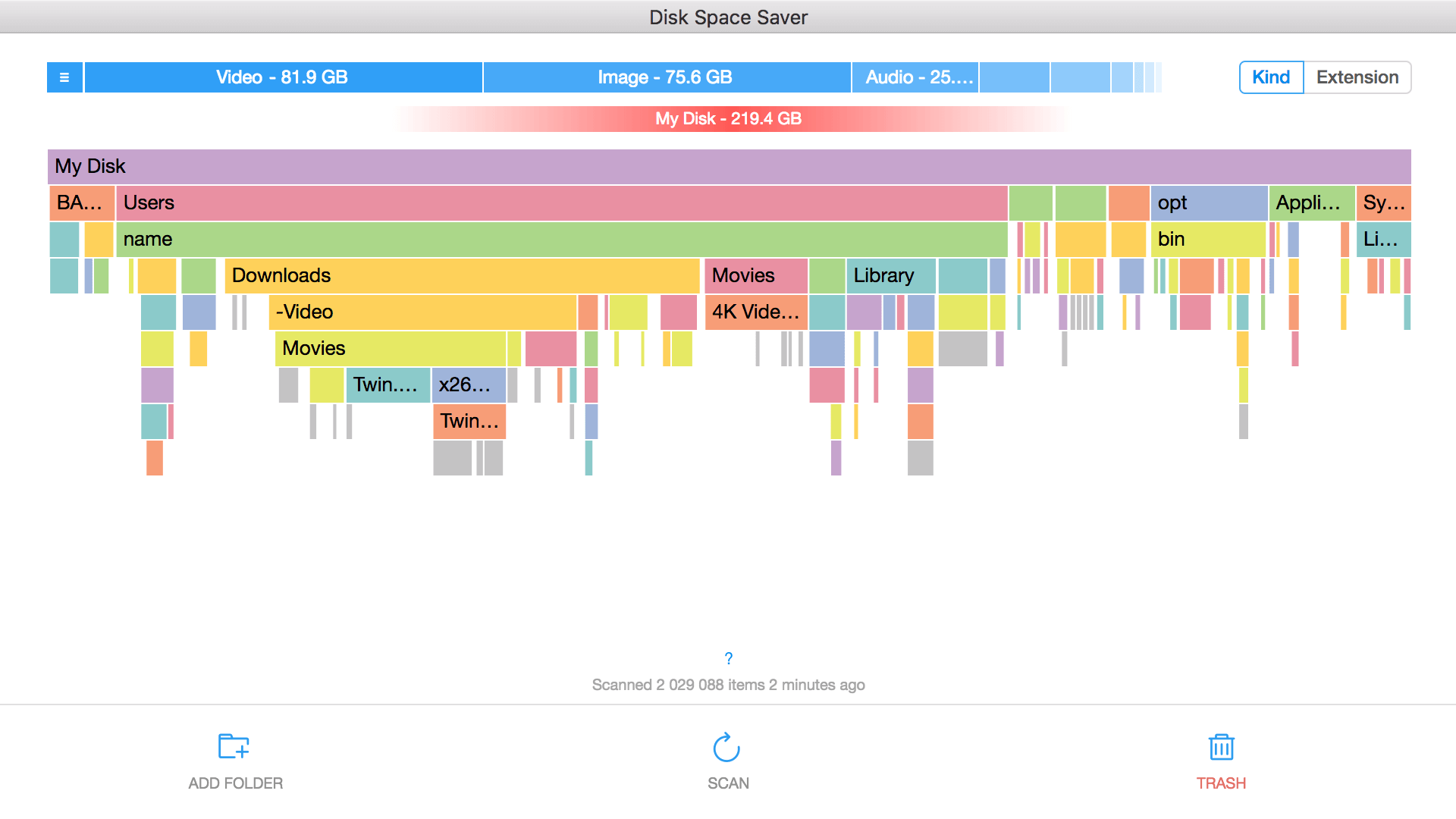Switch grouping to Kind
This screenshot has height=819, width=1456.
(1271, 77)
